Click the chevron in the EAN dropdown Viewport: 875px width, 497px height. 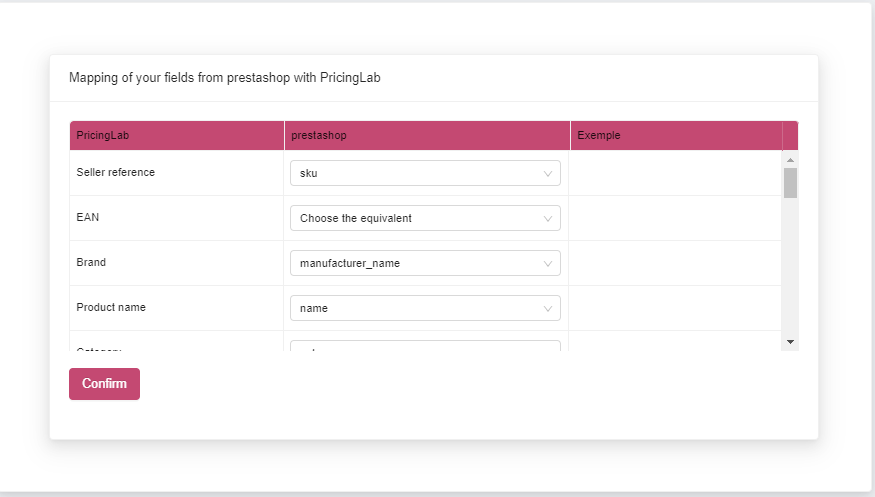pos(548,219)
